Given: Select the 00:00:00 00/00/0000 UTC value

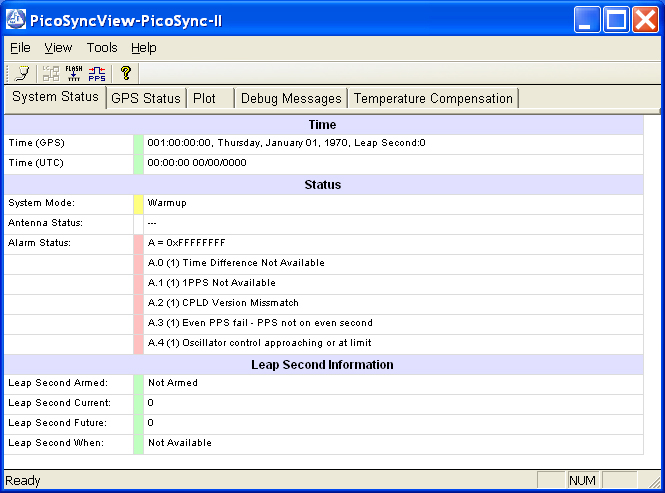Looking at the screenshot, I should click(x=197, y=163).
